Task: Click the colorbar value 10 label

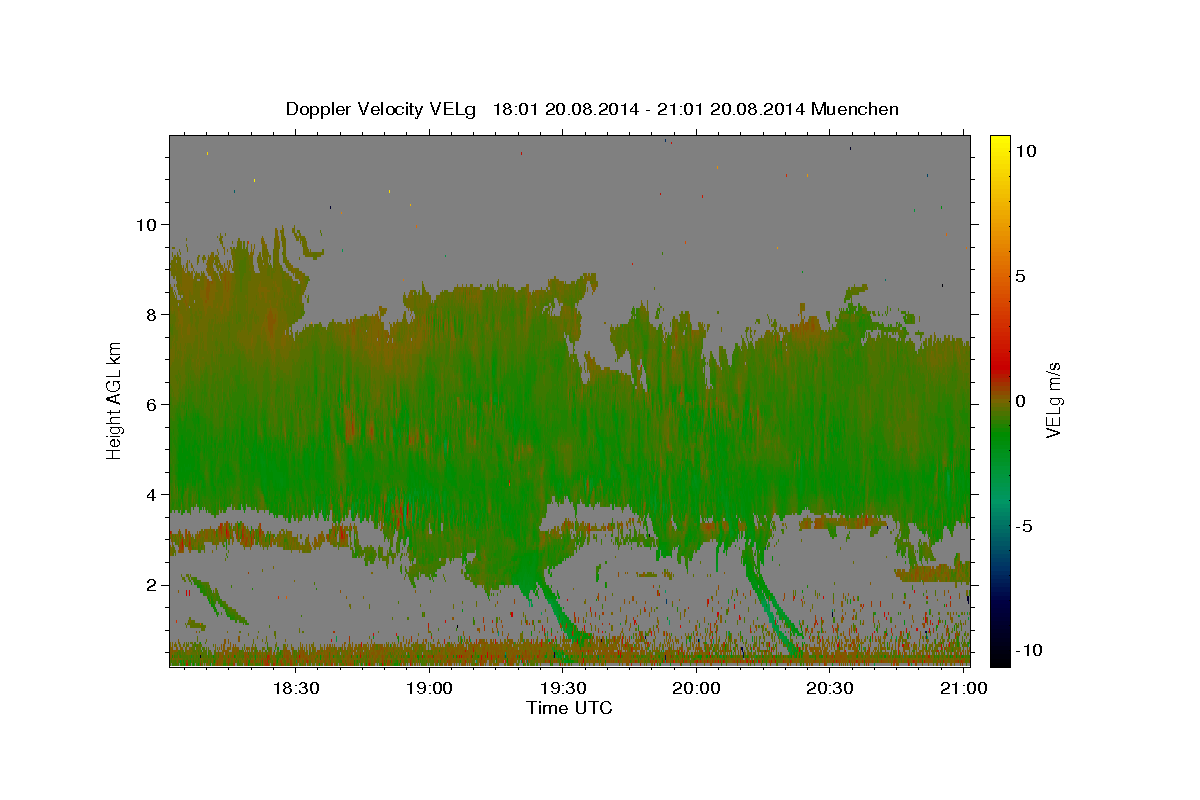Action: (x=1026, y=150)
